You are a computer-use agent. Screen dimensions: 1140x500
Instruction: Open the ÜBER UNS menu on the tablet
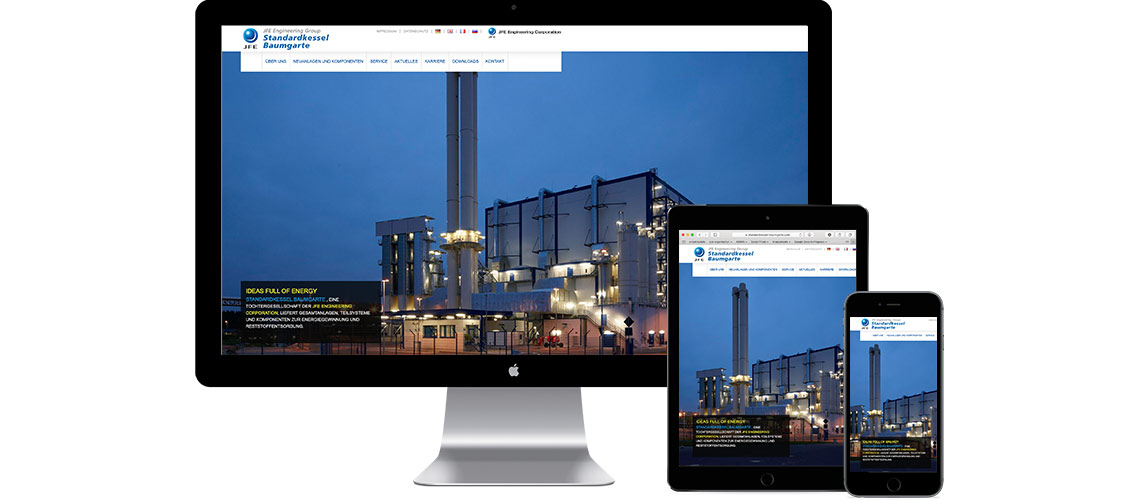pyautogui.click(x=717, y=270)
